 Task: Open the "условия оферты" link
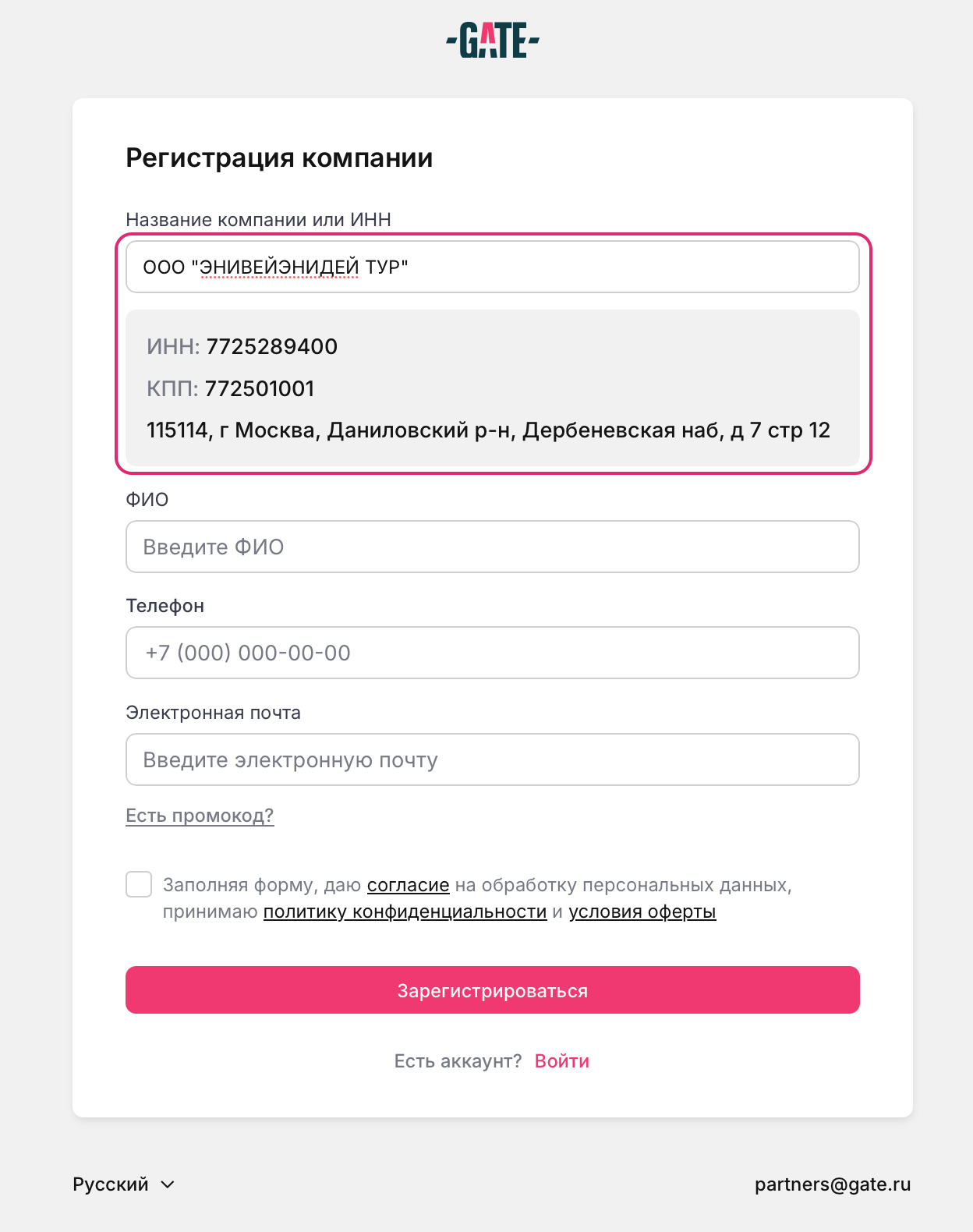(642, 912)
